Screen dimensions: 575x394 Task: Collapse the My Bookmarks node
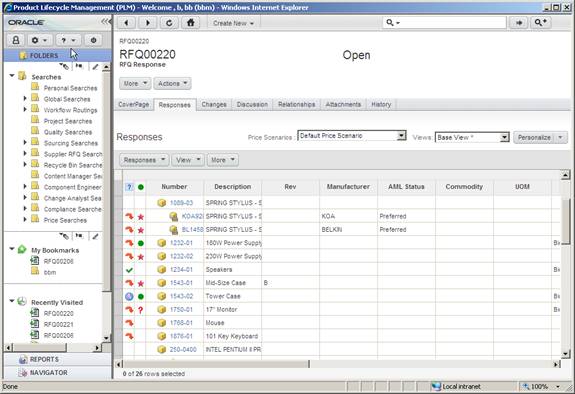point(12,249)
